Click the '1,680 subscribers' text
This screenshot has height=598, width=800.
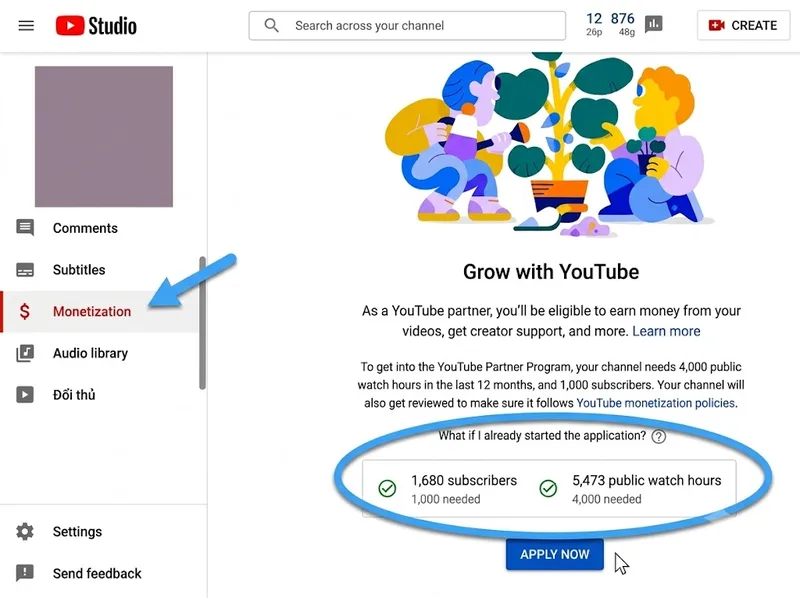(x=464, y=481)
